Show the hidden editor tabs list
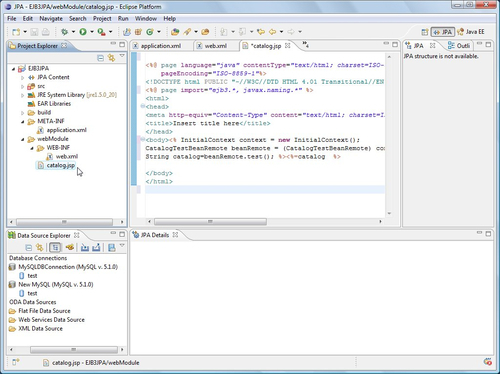The width and height of the screenshot is (500, 374). (x=305, y=44)
